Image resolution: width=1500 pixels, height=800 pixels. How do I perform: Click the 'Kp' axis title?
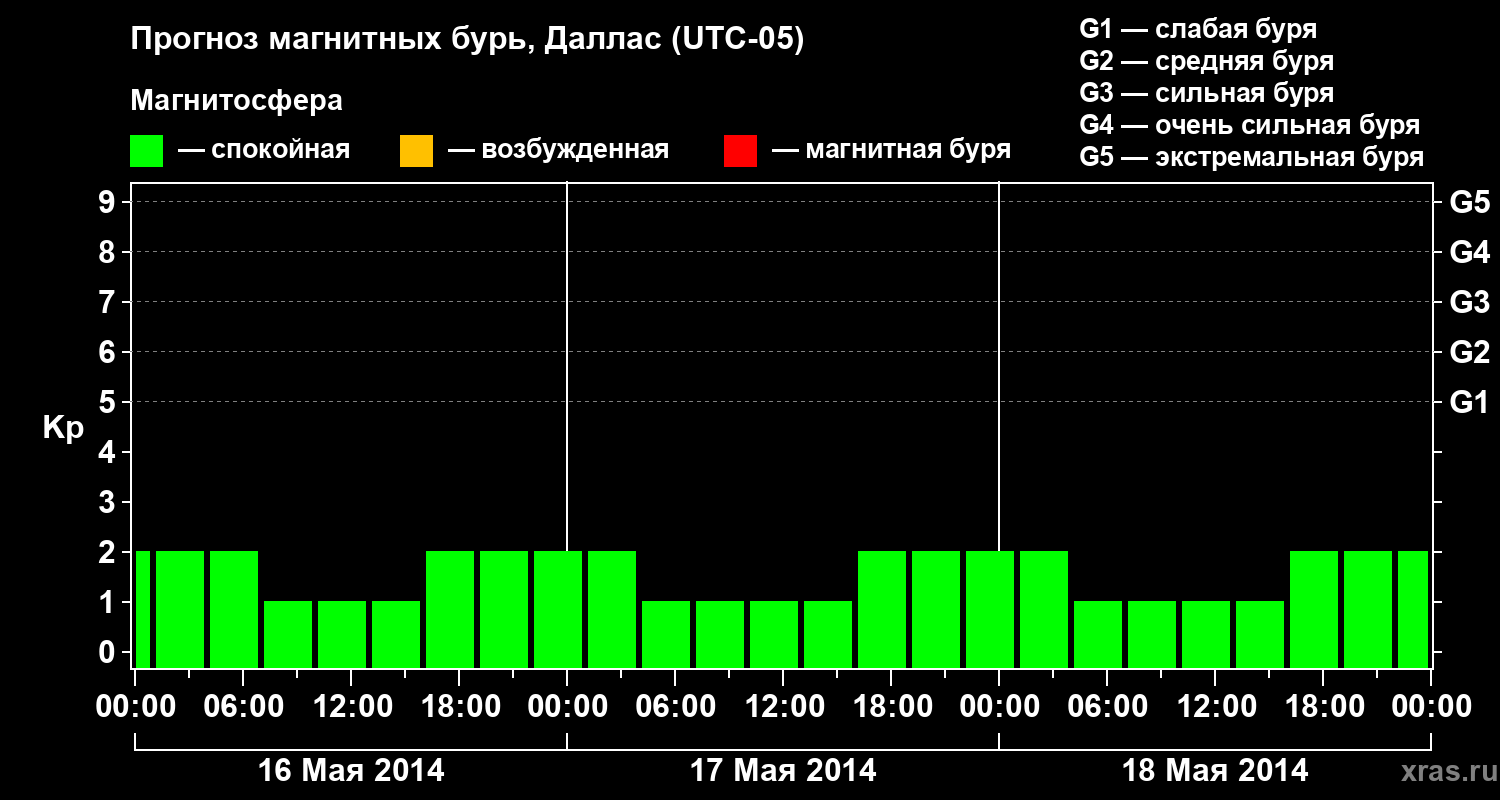click(63, 427)
